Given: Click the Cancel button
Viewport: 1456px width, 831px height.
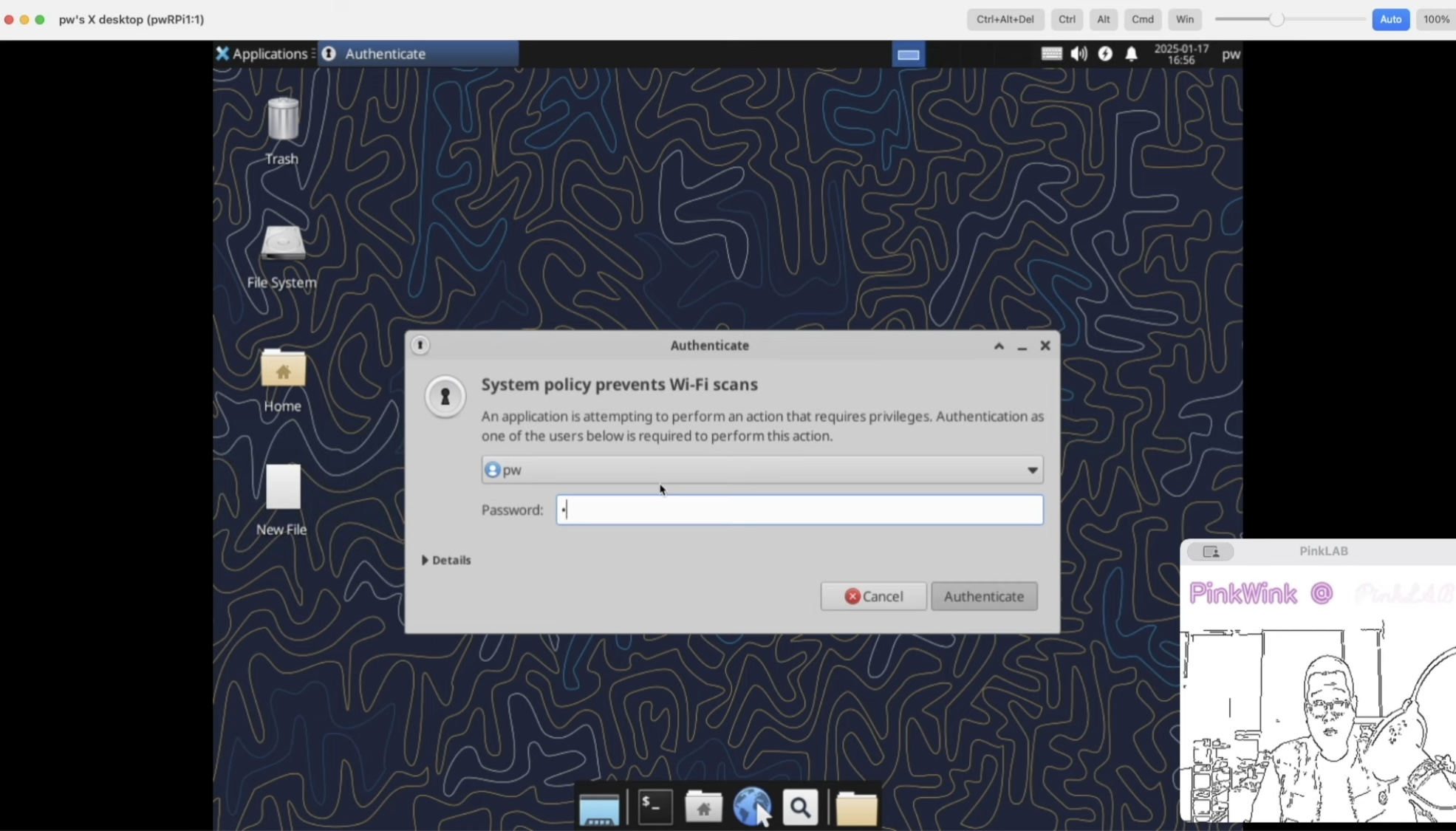Looking at the screenshot, I should [x=873, y=596].
